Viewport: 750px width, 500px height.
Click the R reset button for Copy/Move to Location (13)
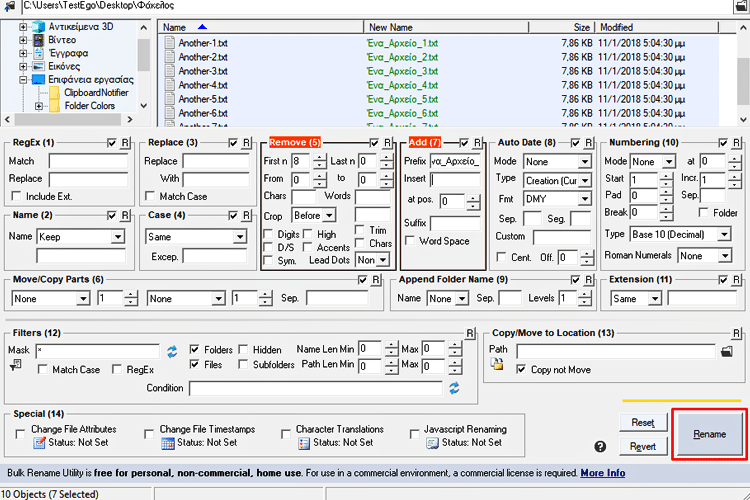tap(736, 333)
